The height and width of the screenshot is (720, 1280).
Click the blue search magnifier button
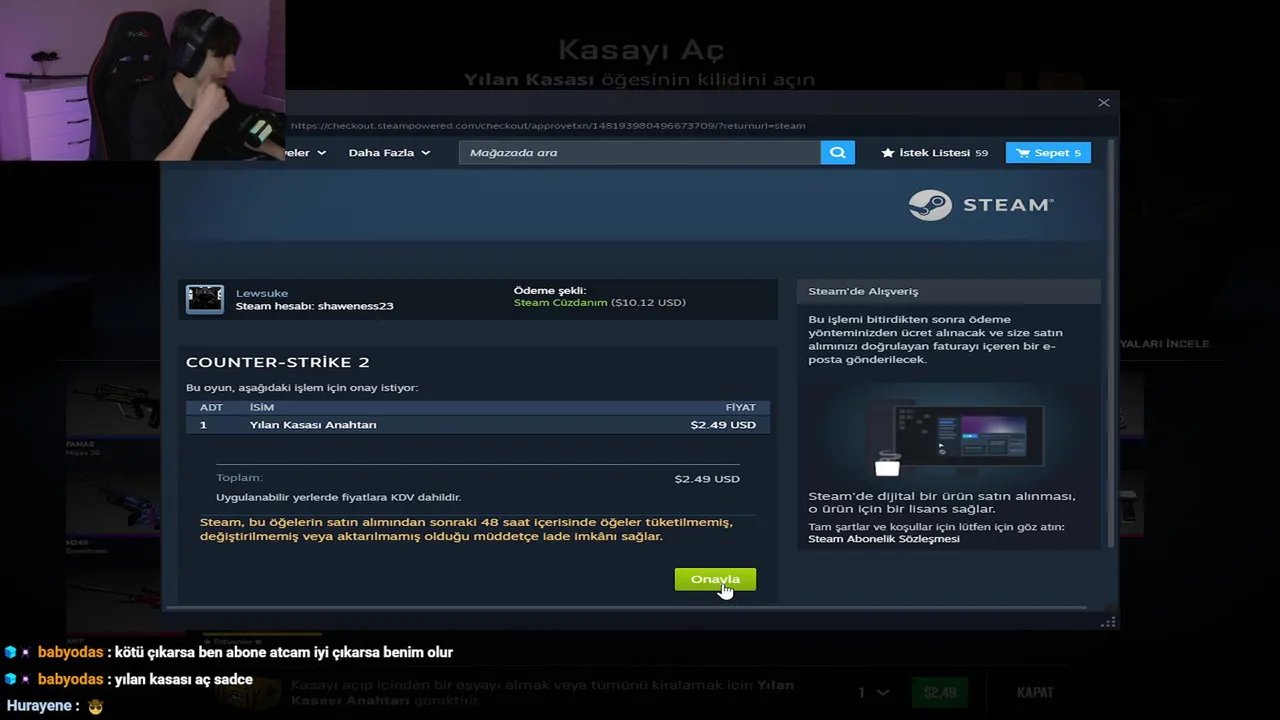pyautogui.click(x=838, y=153)
